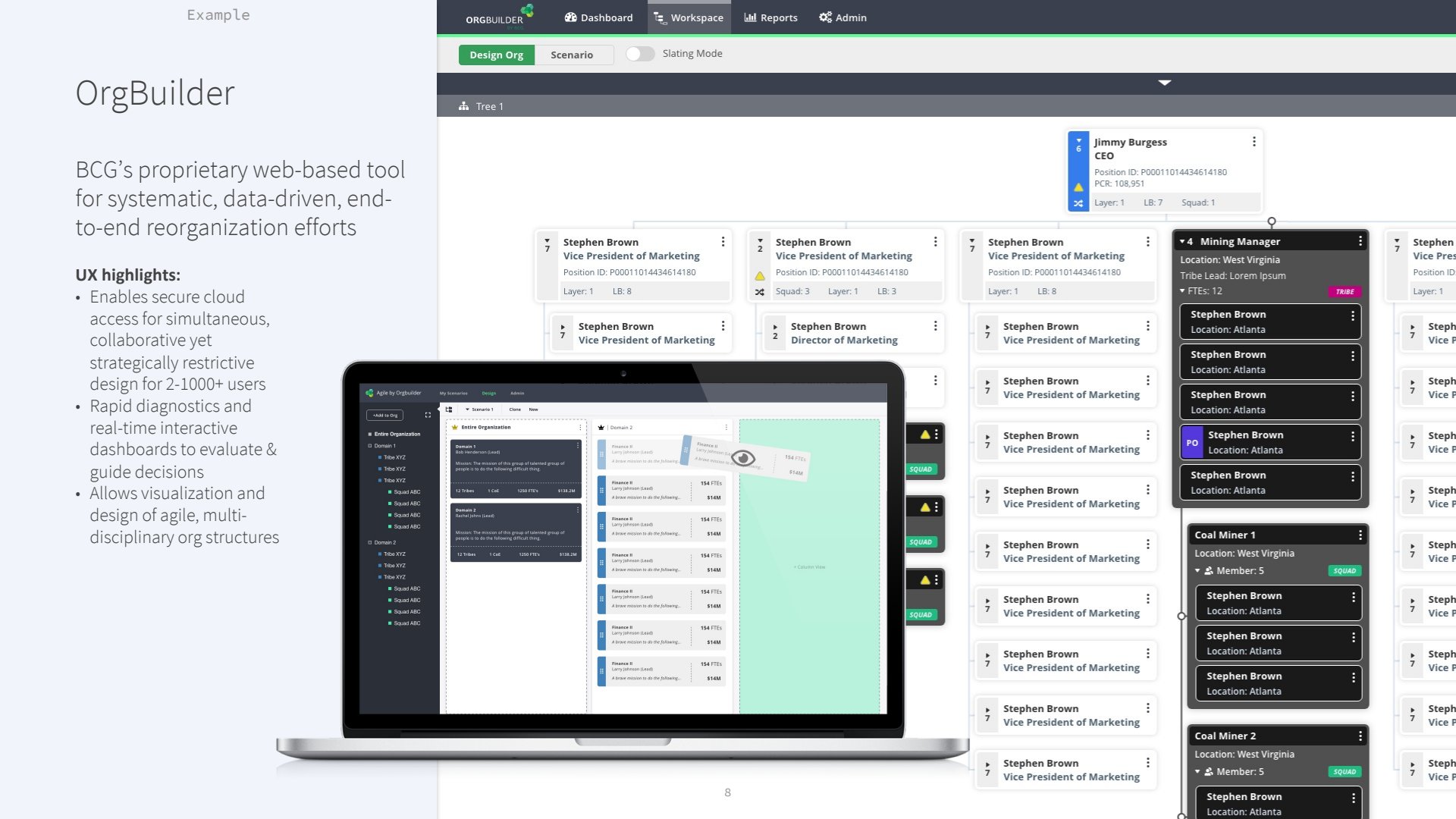
Task: Click the TRIBE tag on Mining Manager
Action: [1345, 292]
